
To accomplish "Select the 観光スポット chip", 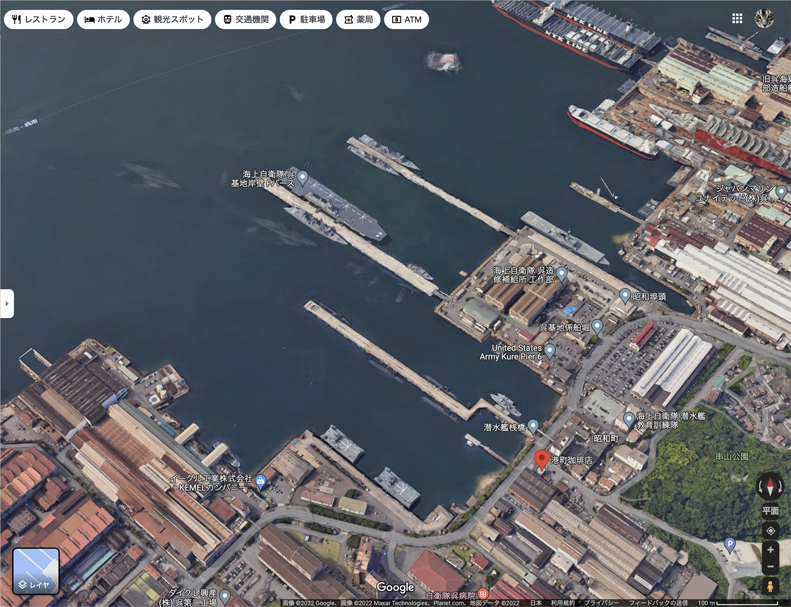I will point(173,19).
